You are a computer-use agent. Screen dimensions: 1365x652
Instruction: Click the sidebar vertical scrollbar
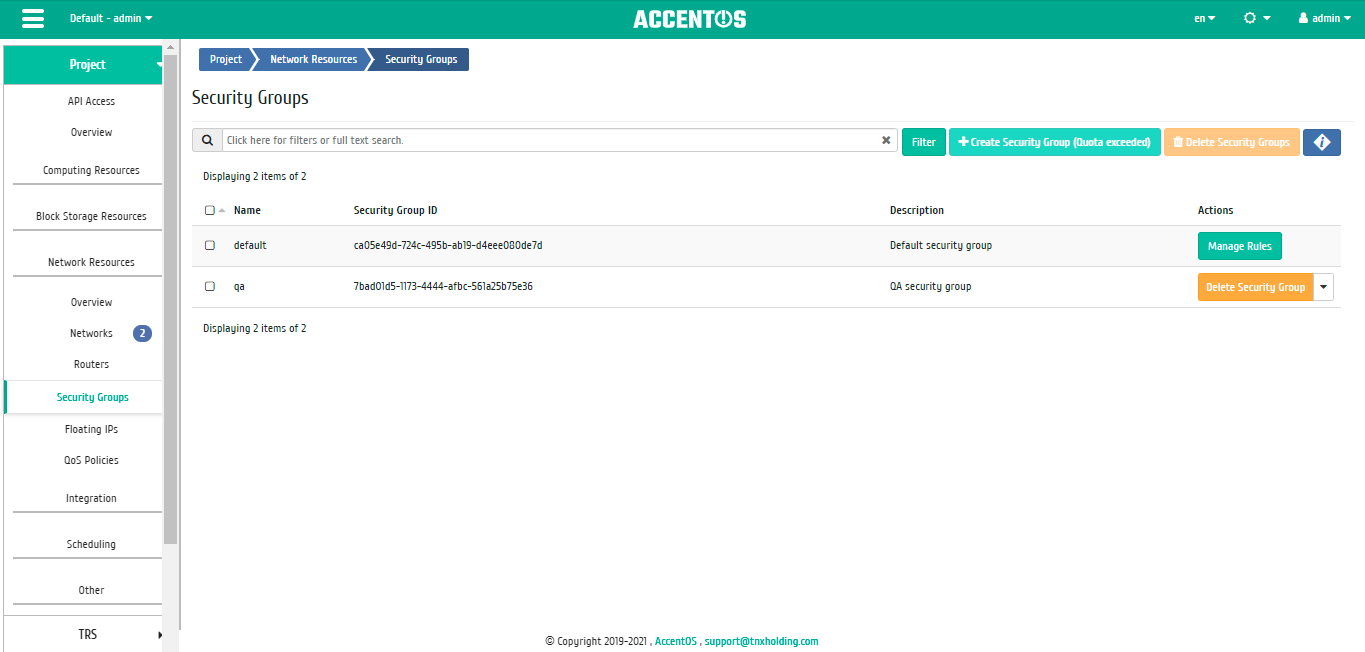tap(170, 300)
